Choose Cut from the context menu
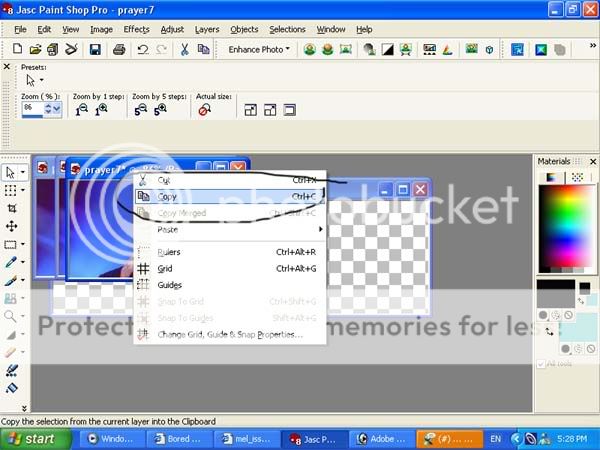Screen dimensions: 600x450 coord(230,180)
